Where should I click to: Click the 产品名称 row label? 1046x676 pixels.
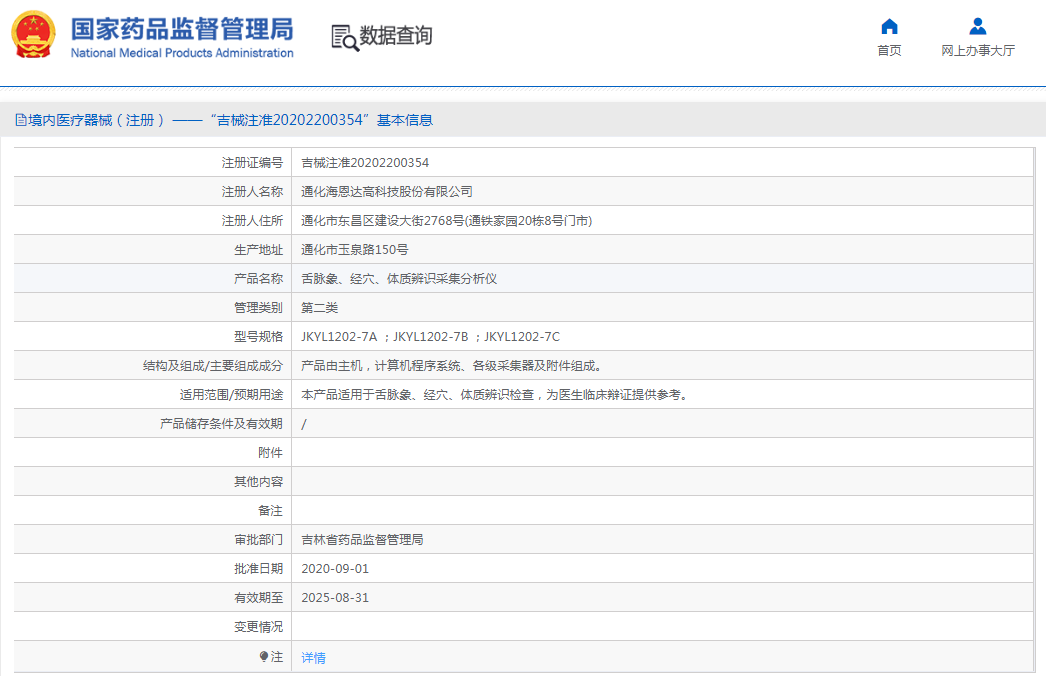[x=258, y=279]
